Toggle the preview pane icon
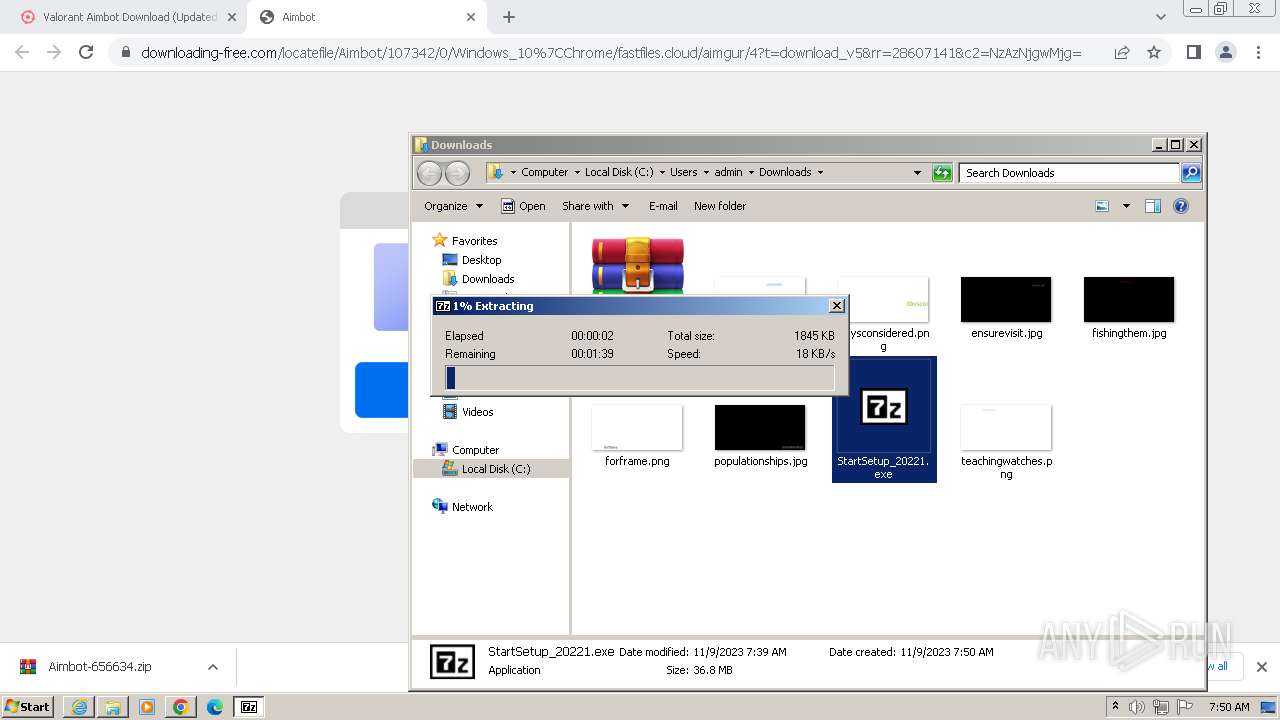Viewport: 1280px width, 720px height. coord(1153,206)
